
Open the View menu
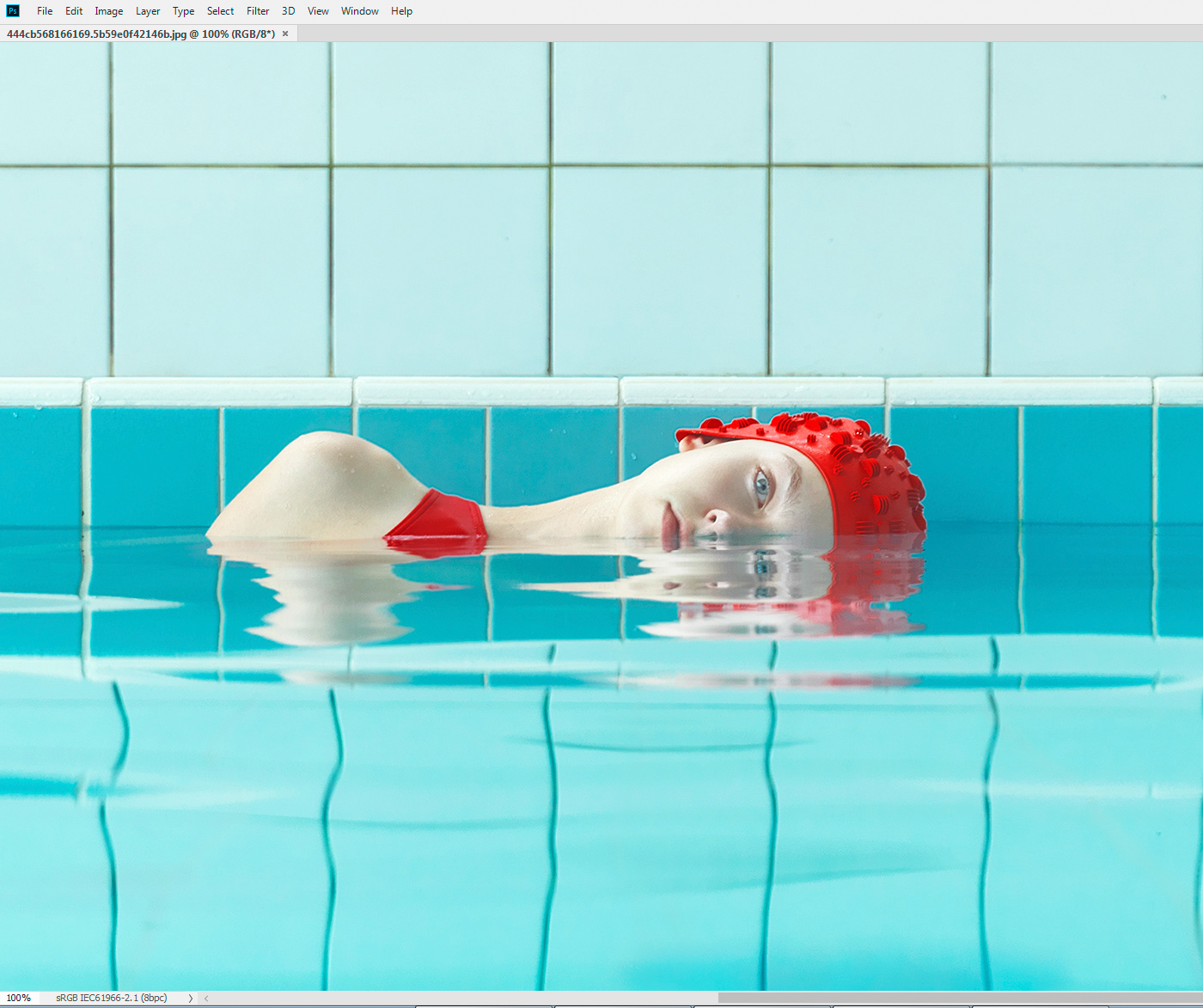pos(318,11)
